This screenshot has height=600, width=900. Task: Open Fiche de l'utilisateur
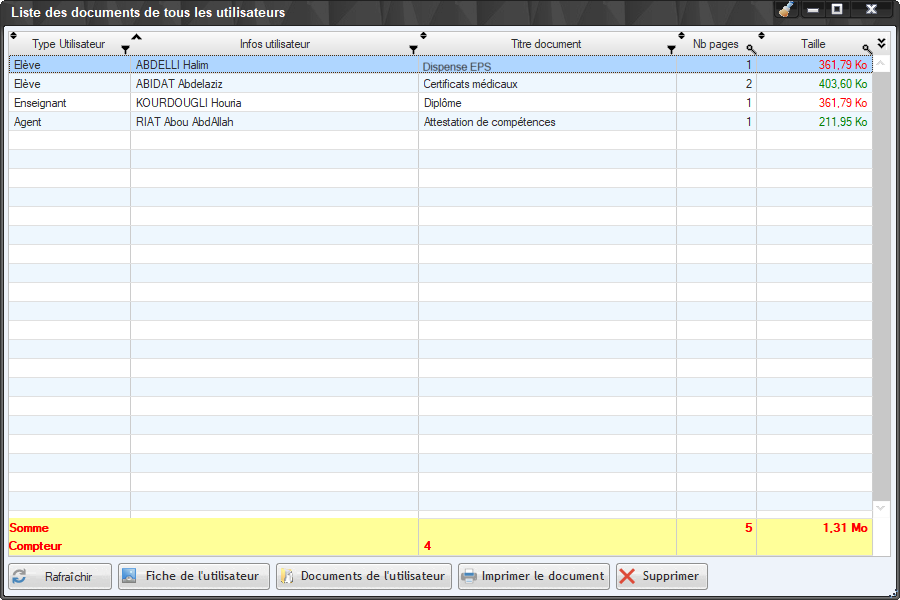click(194, 576)
